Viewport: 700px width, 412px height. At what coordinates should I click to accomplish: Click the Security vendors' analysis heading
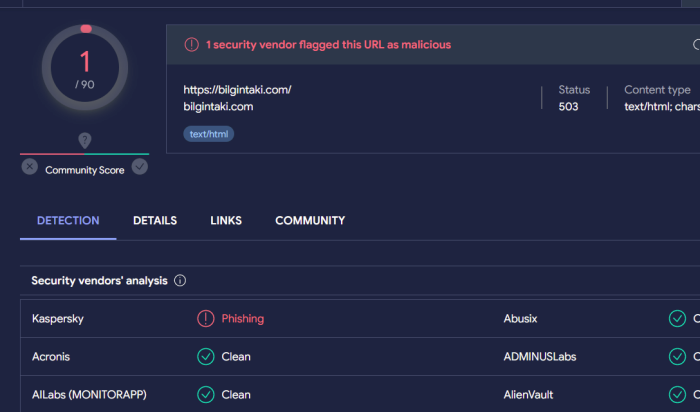[99, 280]
